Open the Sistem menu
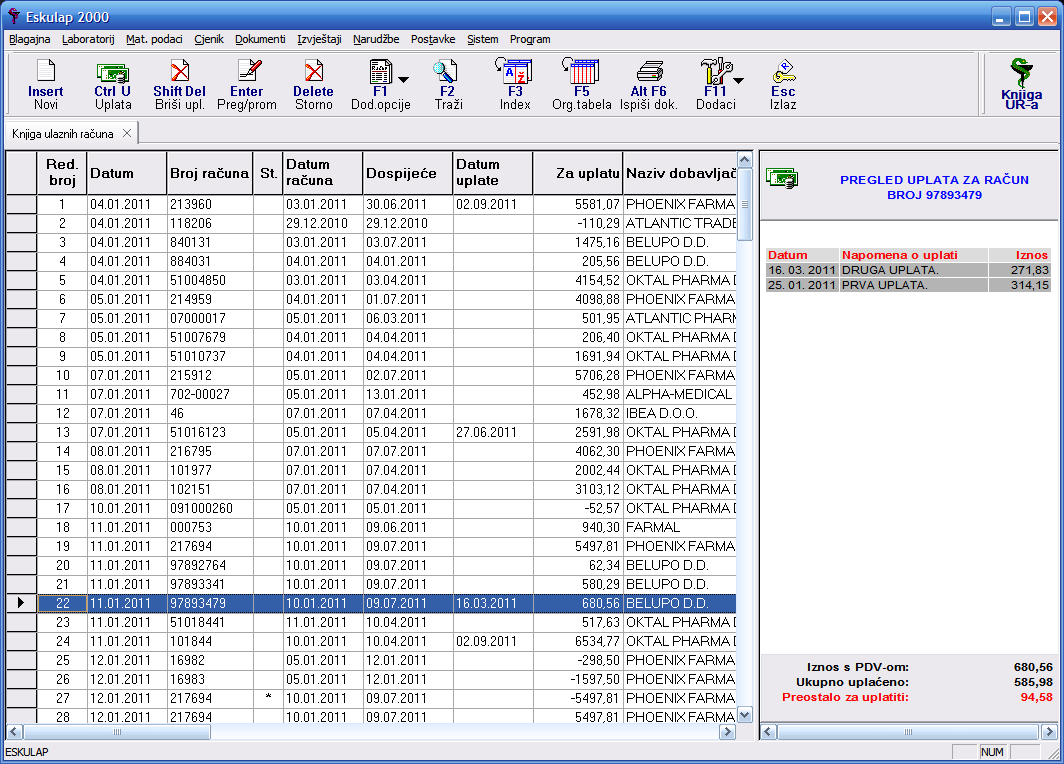Screen dimensions: 1064x764 pyautogui.click(x=482, y=39)
